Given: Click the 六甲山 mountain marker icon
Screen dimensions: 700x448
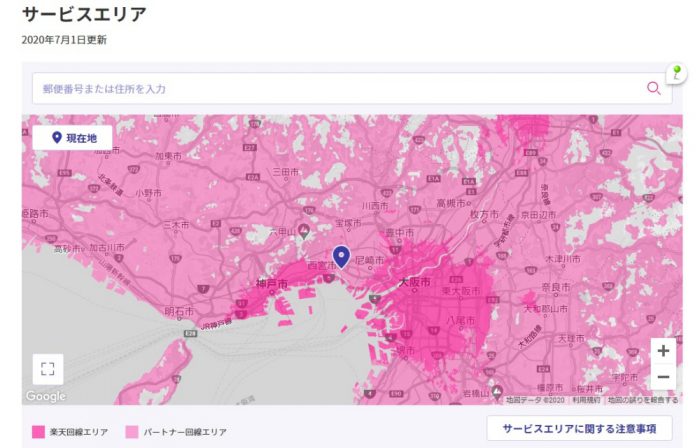Looking at the screenshot, I should (x=304, y=231).
